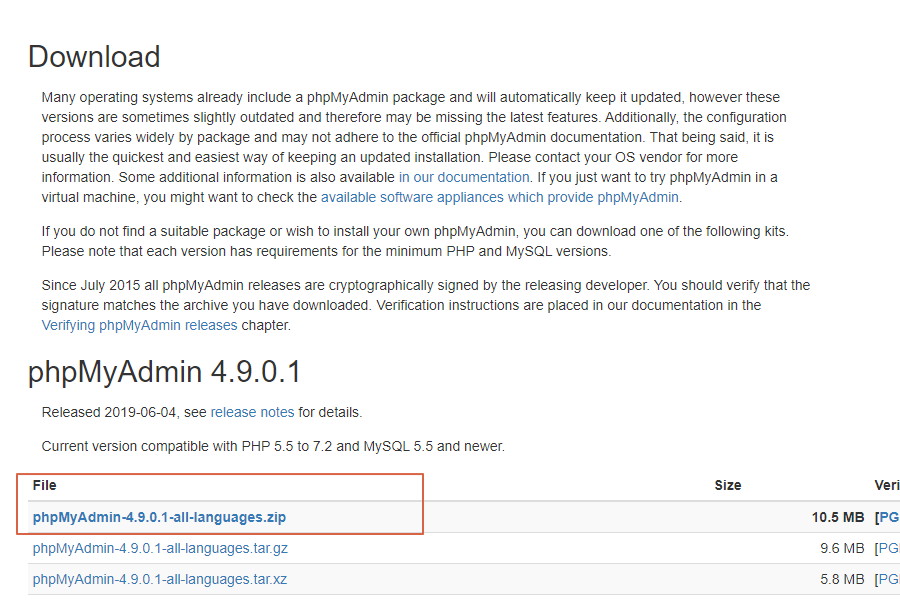
Task: View the release notes link
Action: pos(252,412)
